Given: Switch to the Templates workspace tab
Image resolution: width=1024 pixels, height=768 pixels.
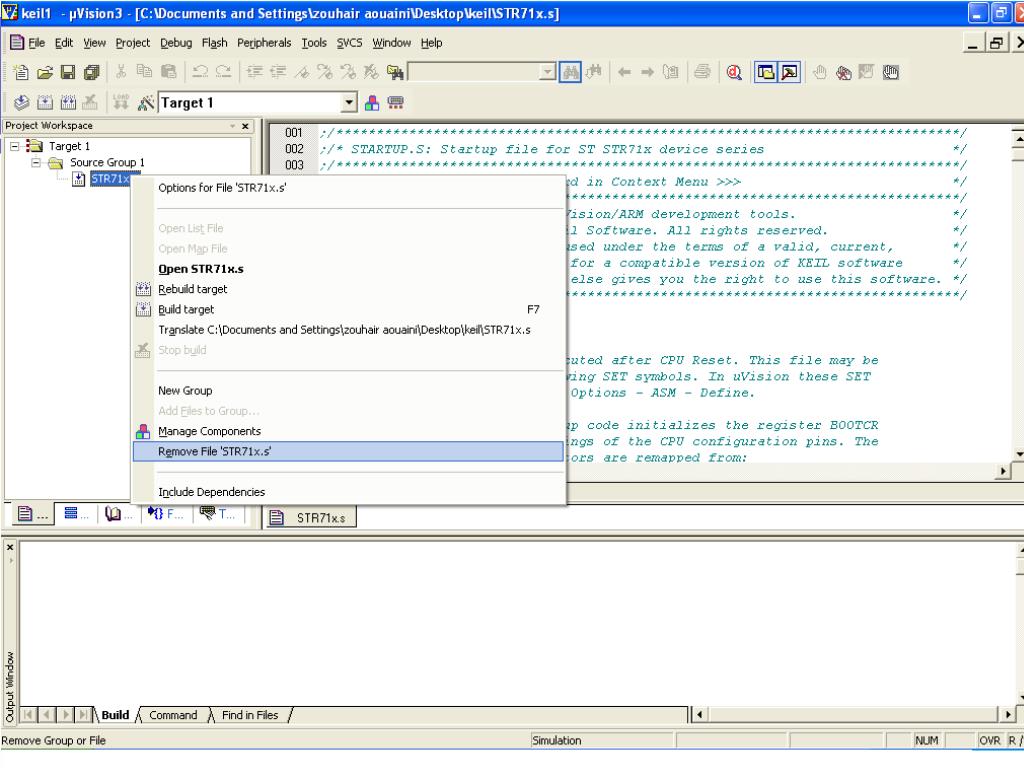Looking at the screenshot, I should pos(217,515).
